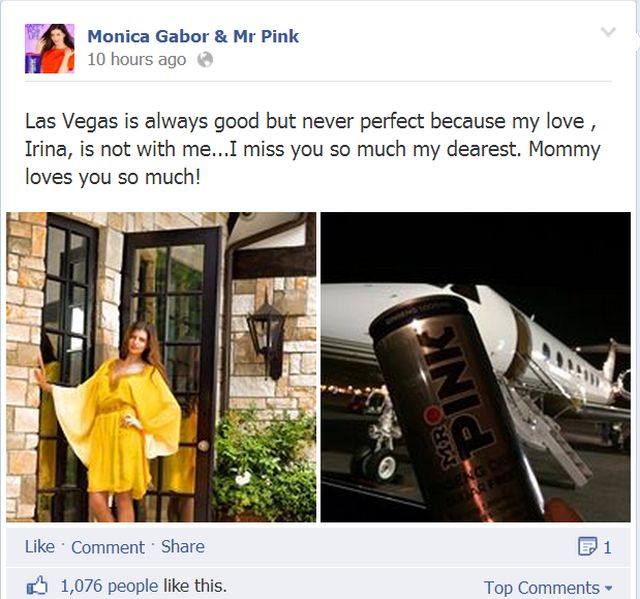This screenshot has width=640, height=599.
Task: Share this post
Action: point(183,547)
